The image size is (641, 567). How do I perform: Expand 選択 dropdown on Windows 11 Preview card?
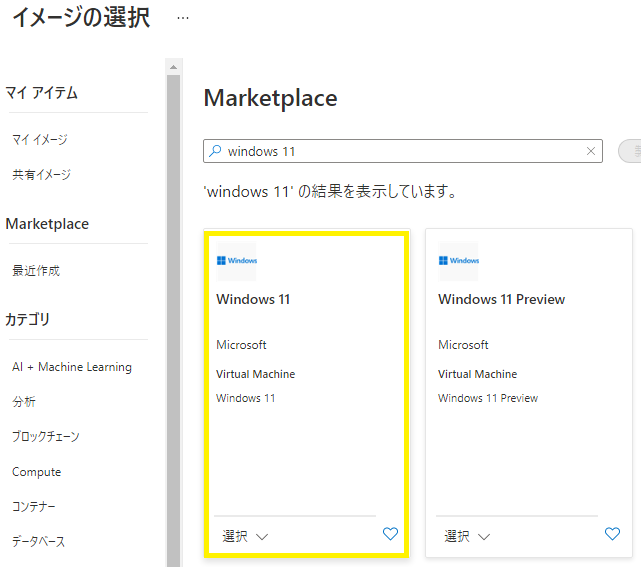pyautogui.click(x=467, y=536)
